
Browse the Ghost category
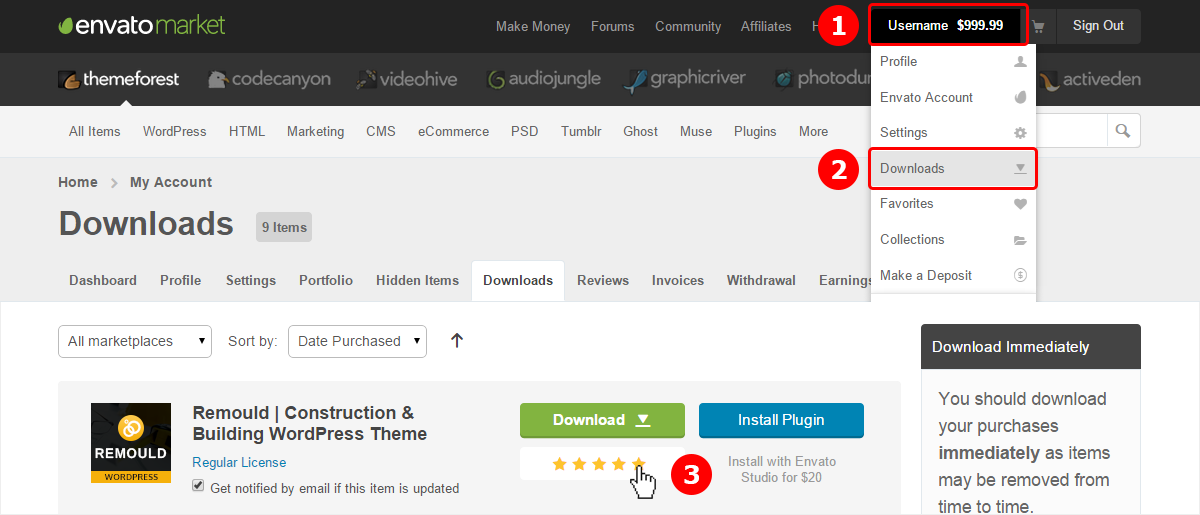[x=641, y=131]
